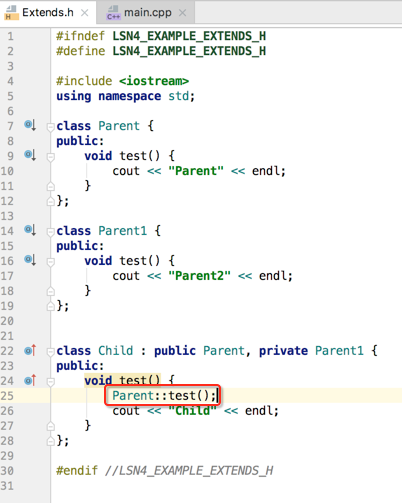Click the fold end marker on line 18
402x503 pixels.
(51, 291)
